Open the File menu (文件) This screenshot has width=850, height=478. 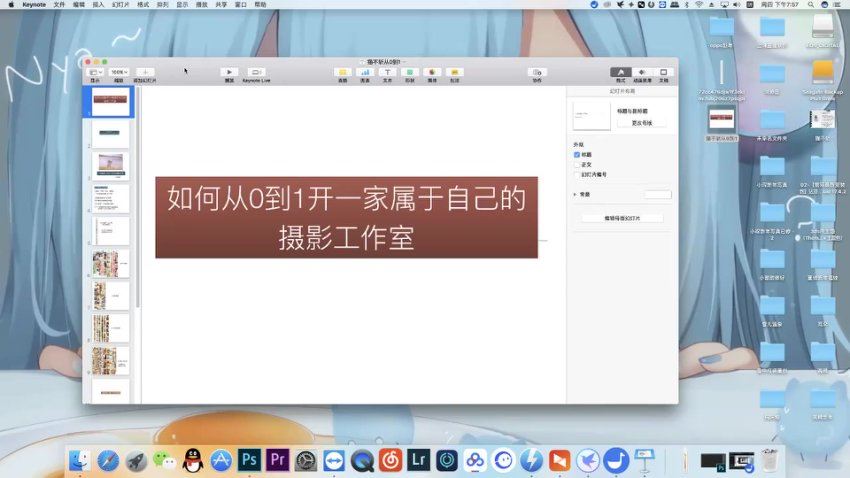click(x=59, y=4)
